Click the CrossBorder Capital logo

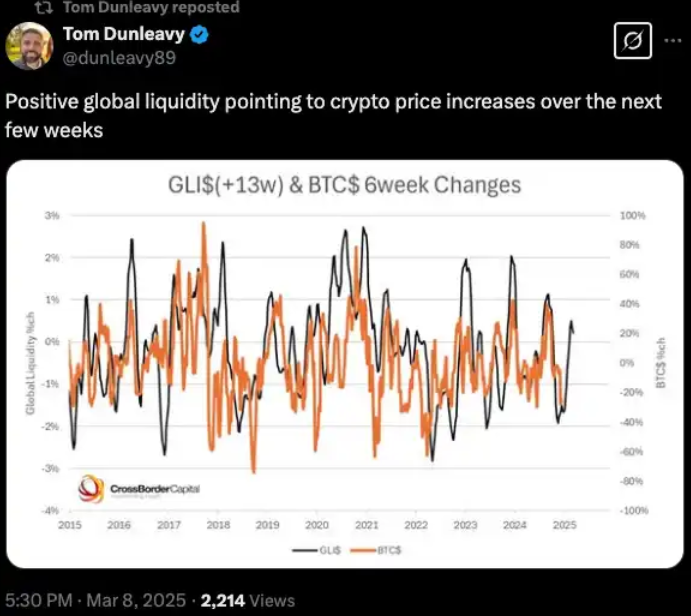[x=139, y=489]
